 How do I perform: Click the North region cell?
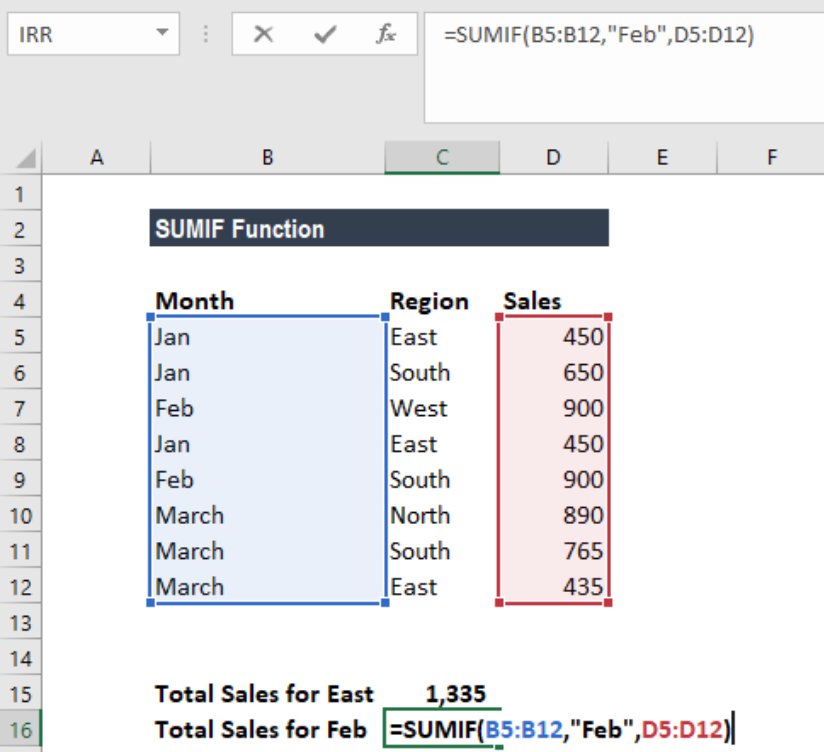point(442,516)
